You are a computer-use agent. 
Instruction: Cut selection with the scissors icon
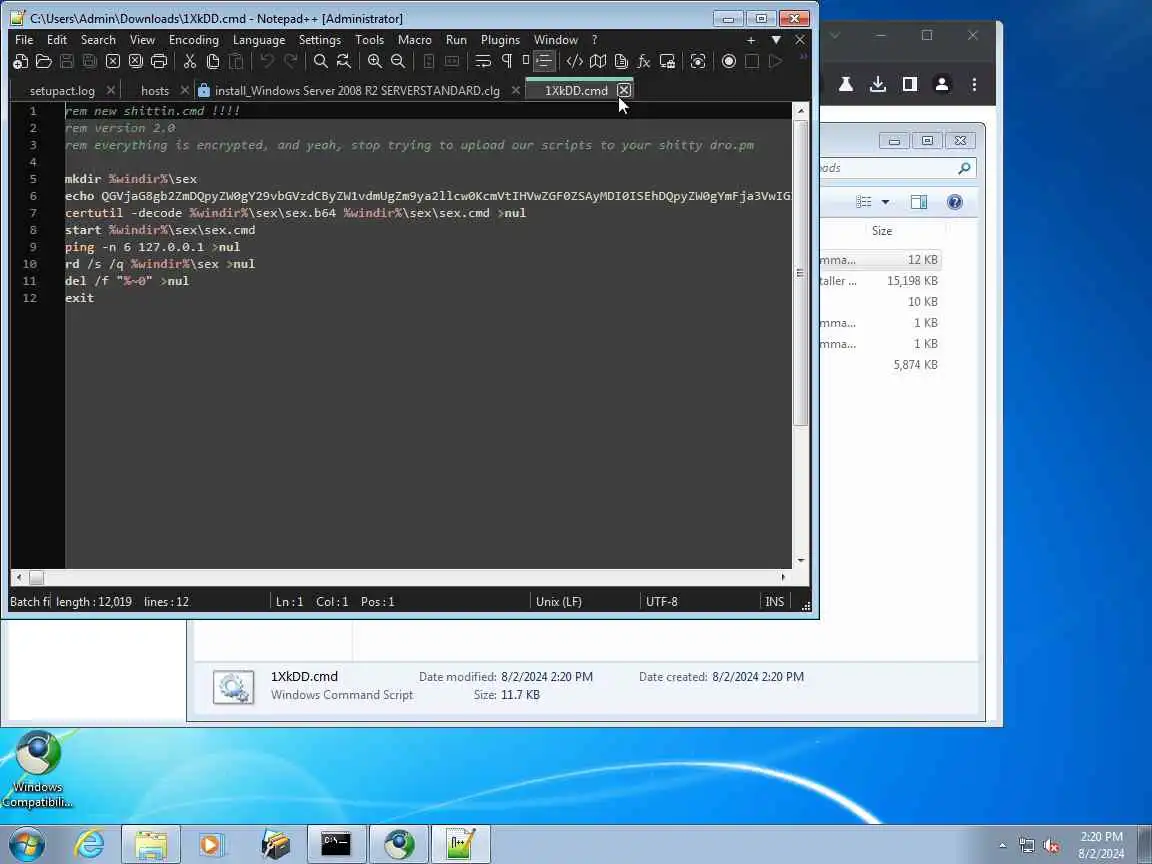[190, 62]
